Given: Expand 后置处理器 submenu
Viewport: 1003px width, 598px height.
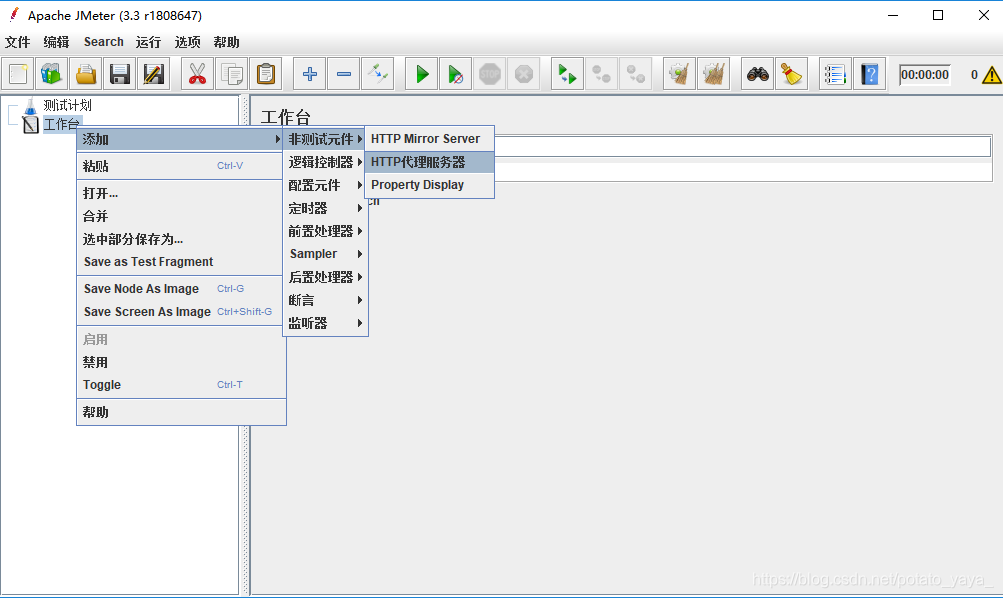Looking at the screenshot, I should coord(325,277).
